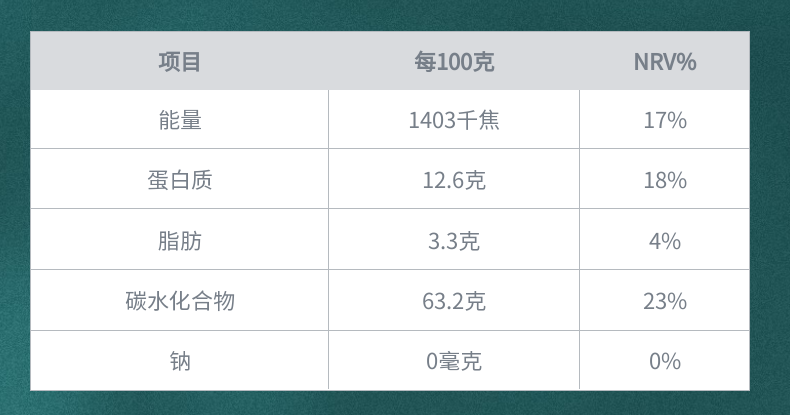Click the 0% NRV value
This screenshot has width=790, height=415.
(665, 361)
